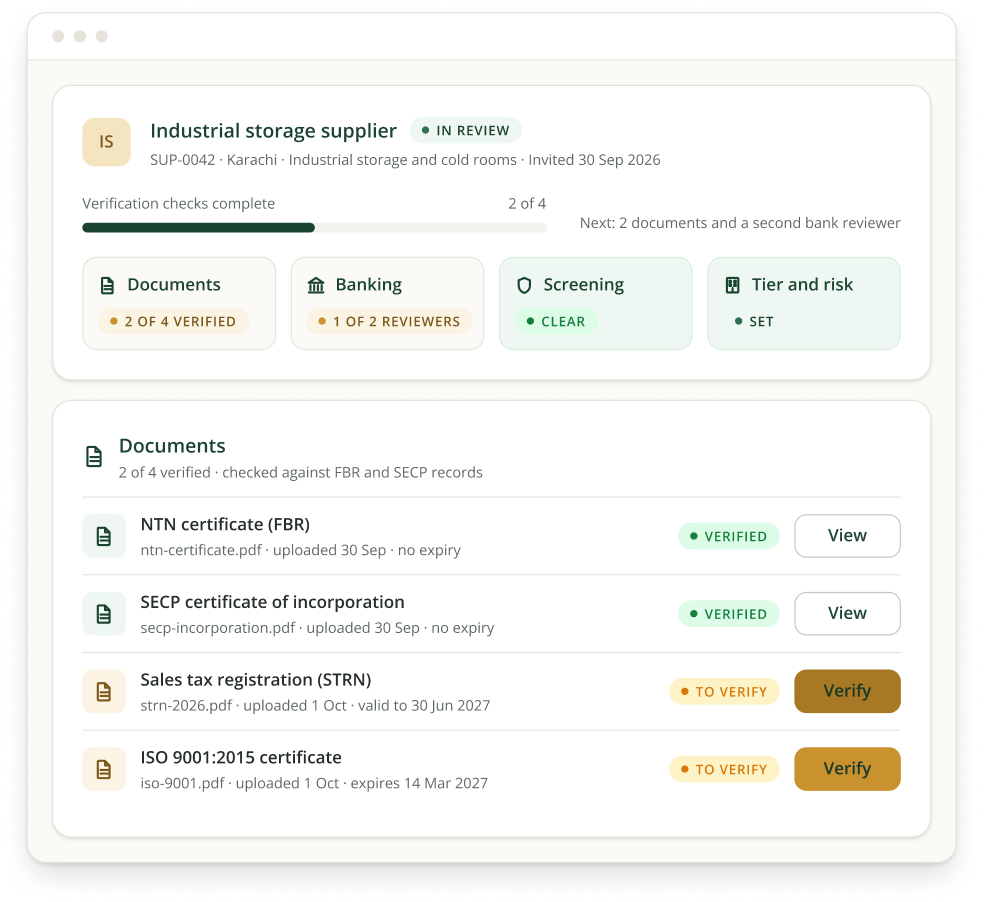This screenshot has height=902, width=984.
Task: Click the Banking card bank icon
Action: (x=316, y=286)
